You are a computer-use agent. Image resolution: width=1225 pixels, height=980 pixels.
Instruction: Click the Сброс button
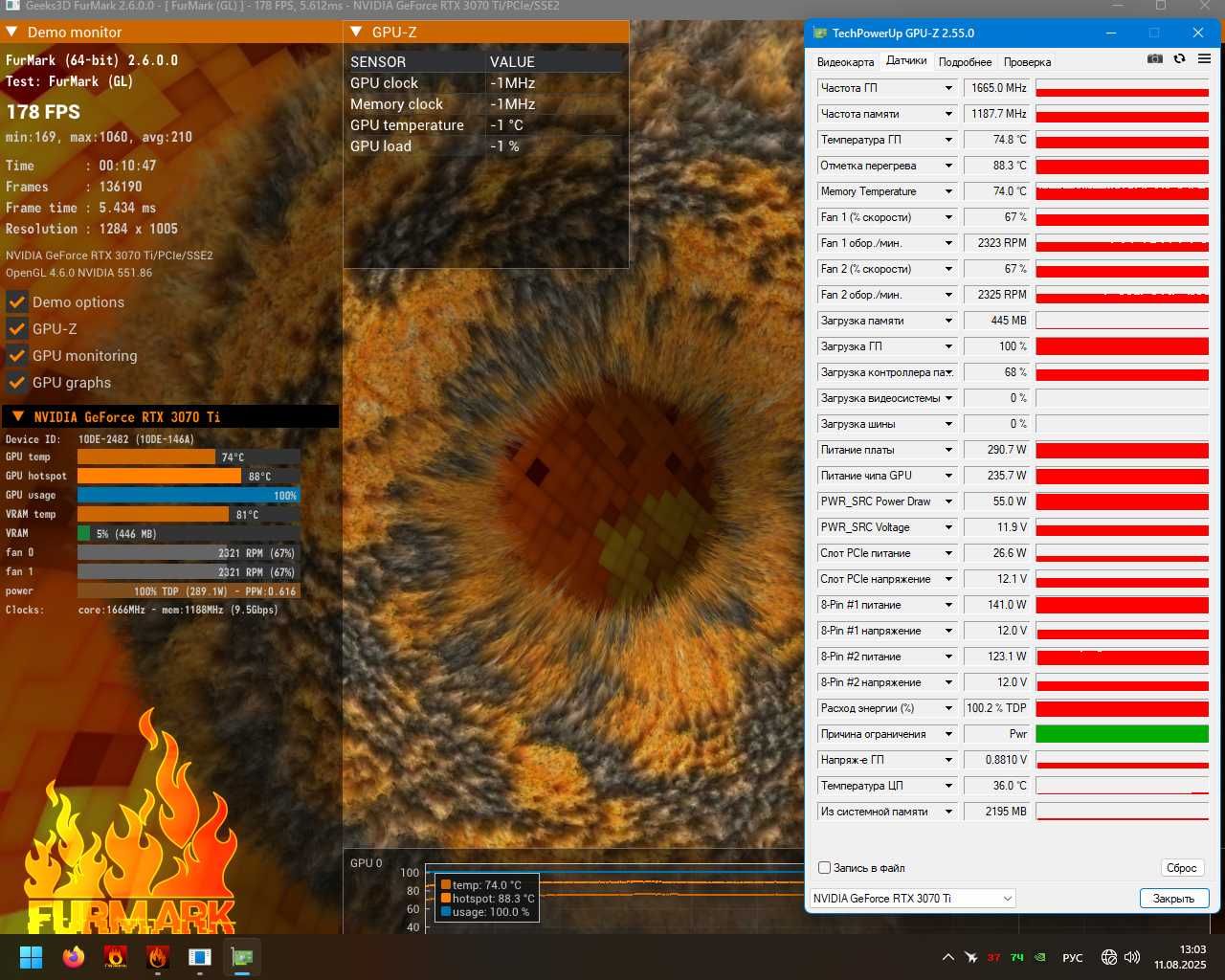click(1181, 868)
